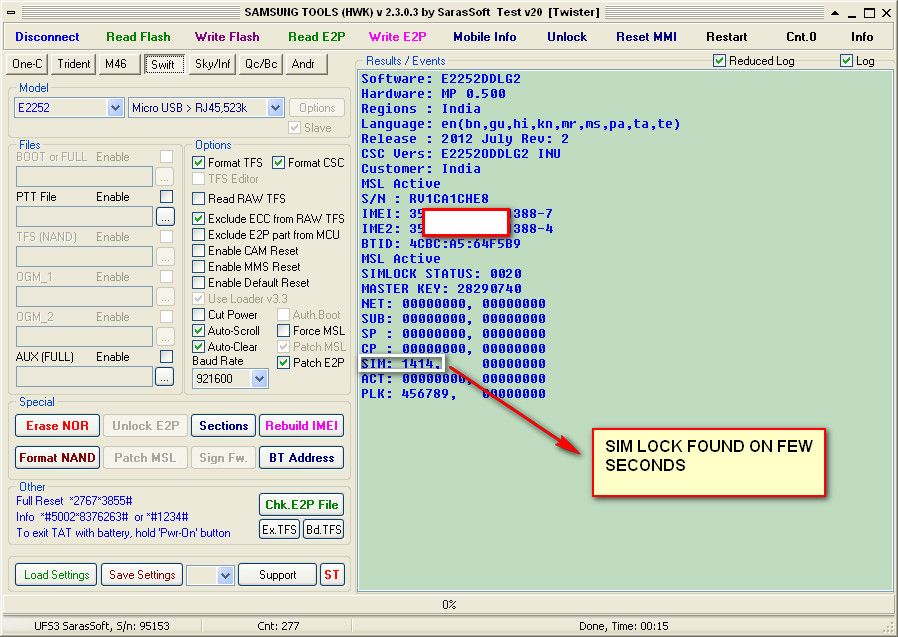This screenshot has width=898, height=637.
Task: Toggle the Log checkbox
Action: [x=846, y=61]
